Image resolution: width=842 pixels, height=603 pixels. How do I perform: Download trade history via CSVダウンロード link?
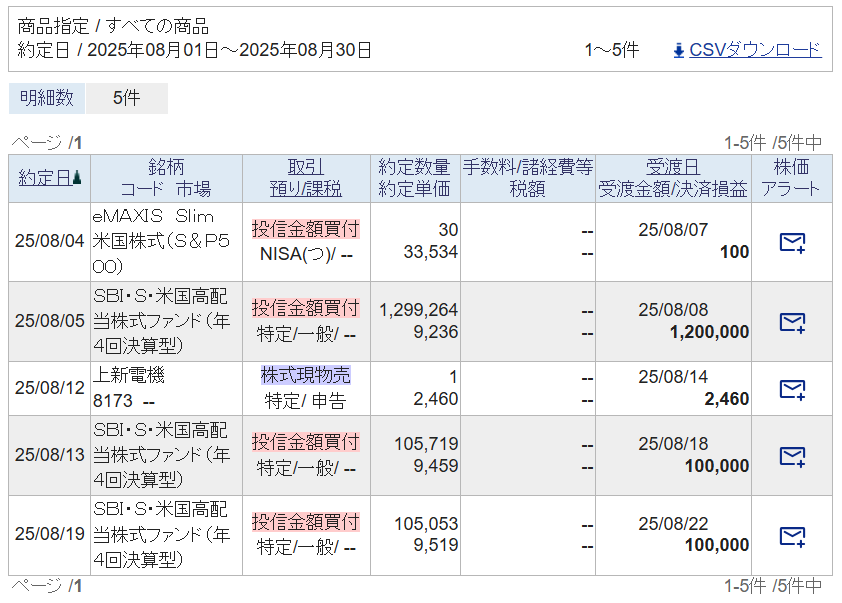coord(755,50)
